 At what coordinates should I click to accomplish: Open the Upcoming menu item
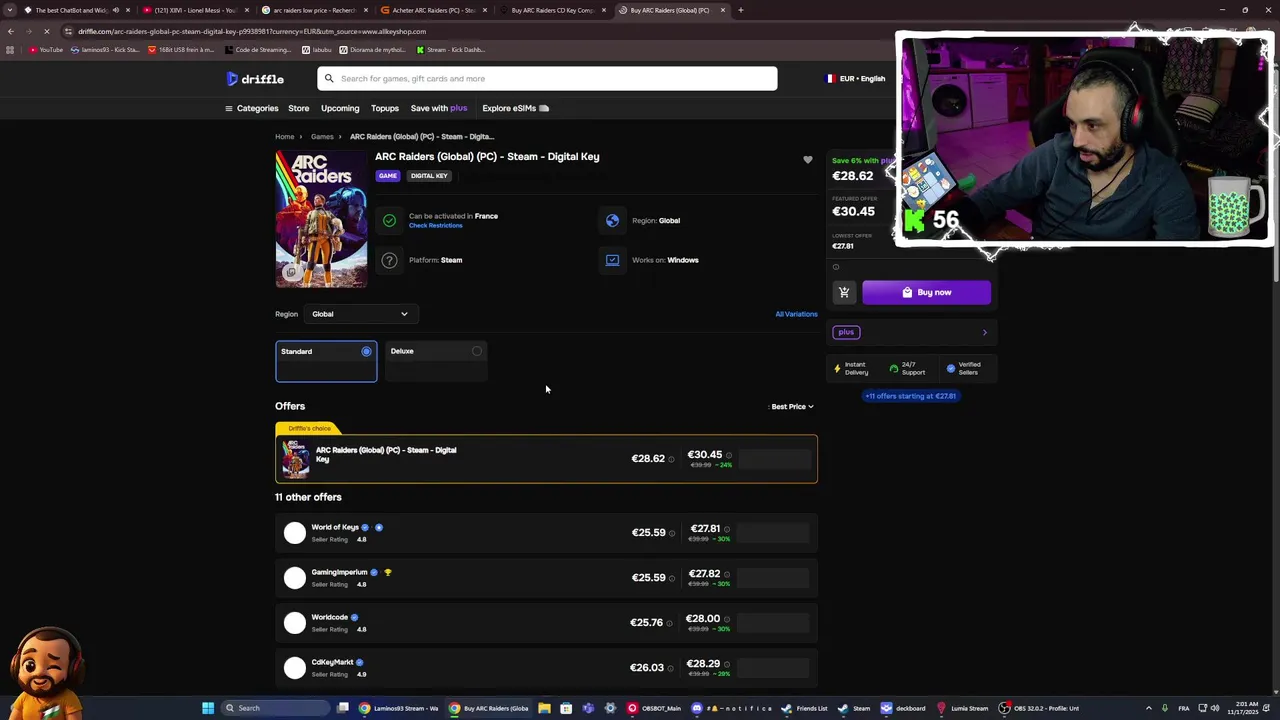click(x=340, y=108)
